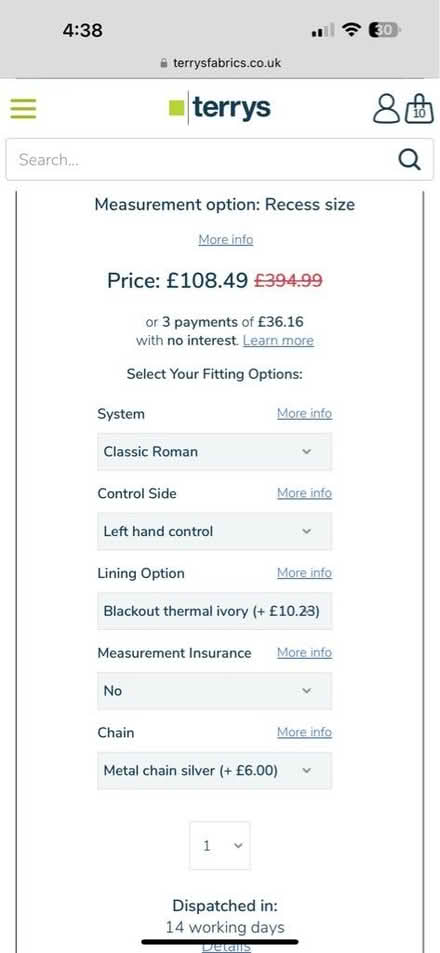The height and width of the screenshot is (953, 440).
Task: Click More info next to Lining Option
Action: [x=304, y=573]
